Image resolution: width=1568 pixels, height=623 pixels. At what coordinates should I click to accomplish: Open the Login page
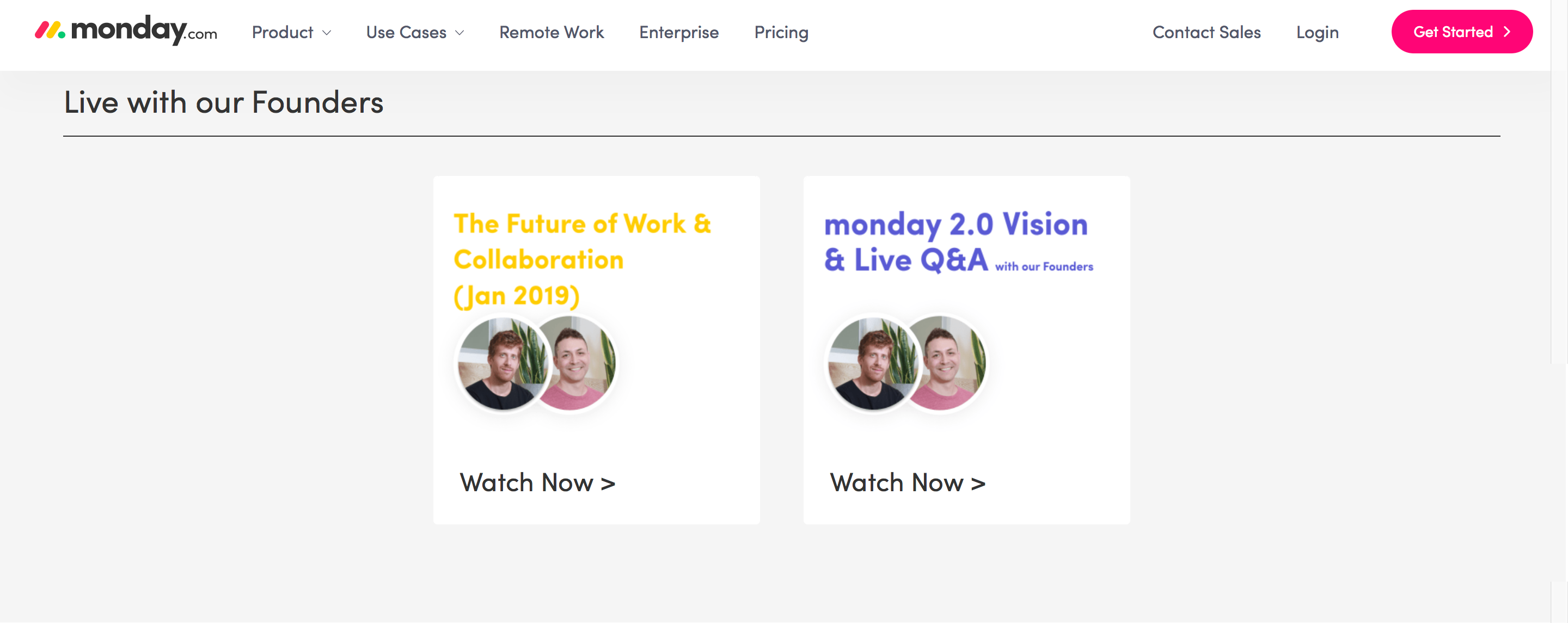click(x=1317, y=32)
